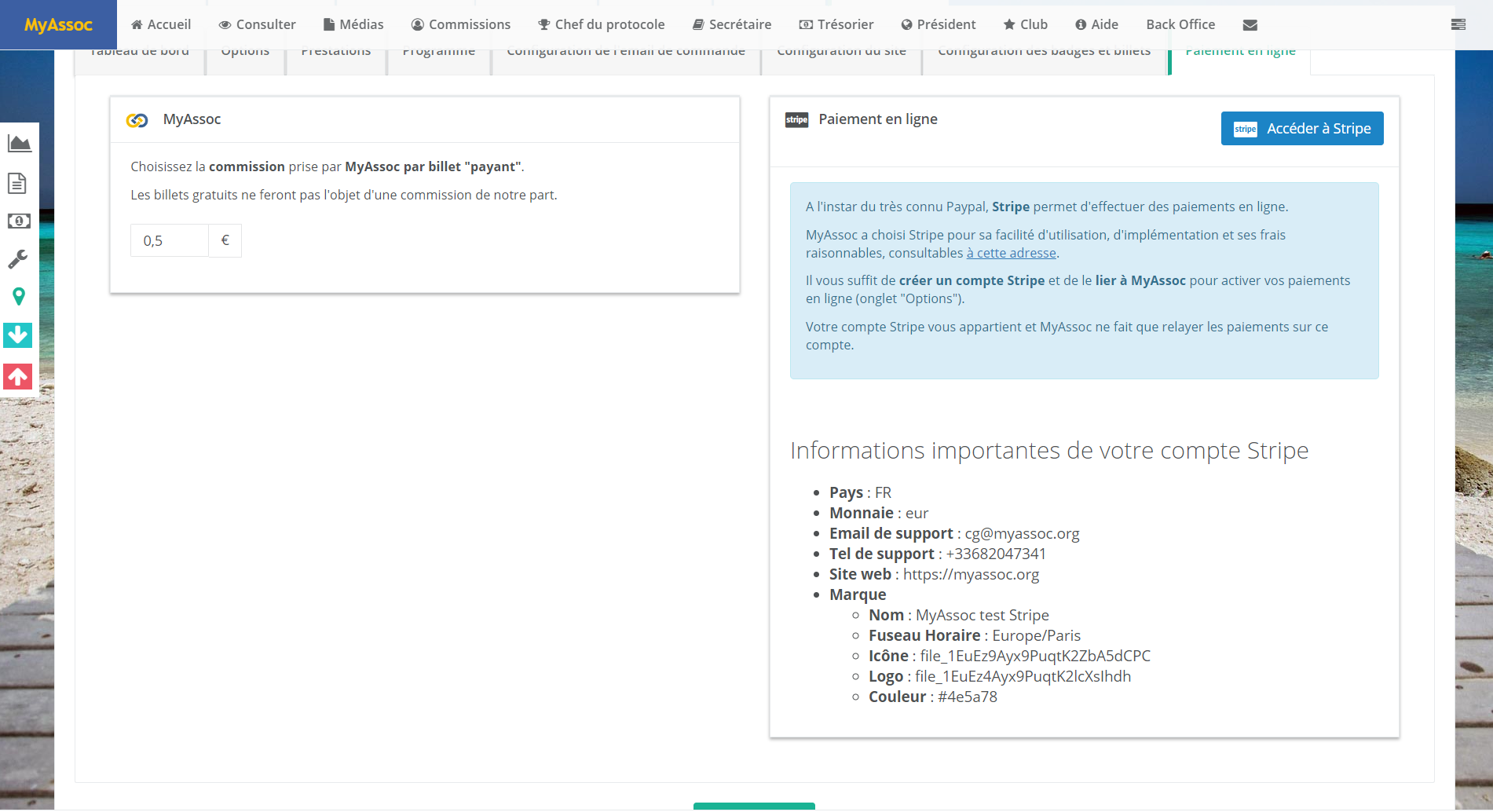
Task: Go to Back Office
Action: click(x=1180, y=24)
